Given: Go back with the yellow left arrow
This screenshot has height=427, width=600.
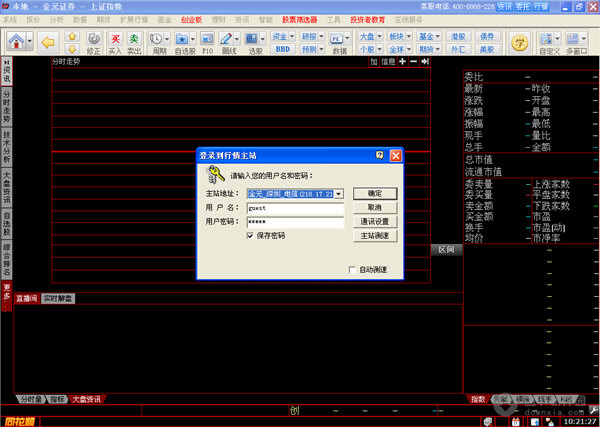Looking at the screenshot, I should (x=48, y=42).
